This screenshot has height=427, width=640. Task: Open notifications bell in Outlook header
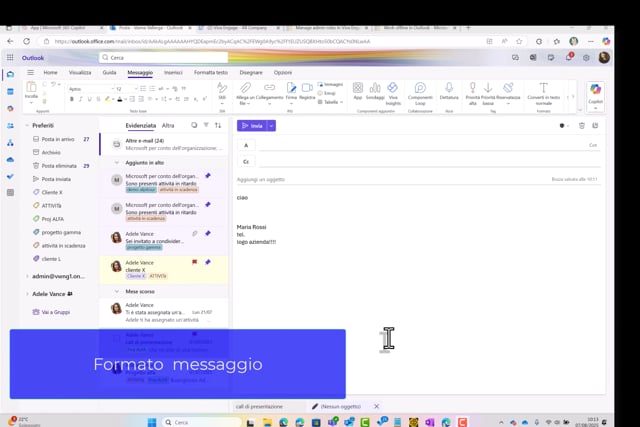[569, 58]
